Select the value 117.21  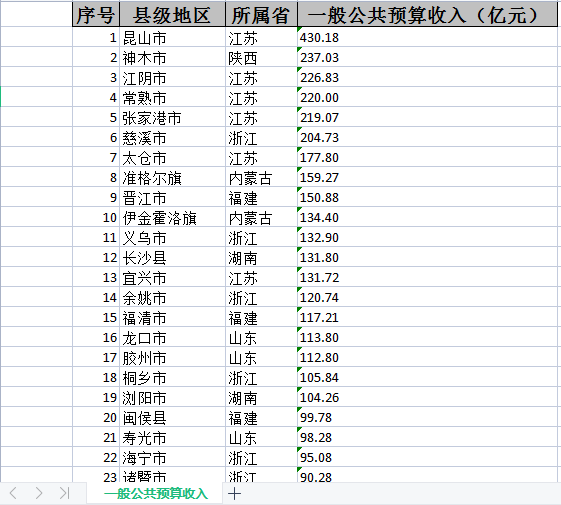point(427,318)
